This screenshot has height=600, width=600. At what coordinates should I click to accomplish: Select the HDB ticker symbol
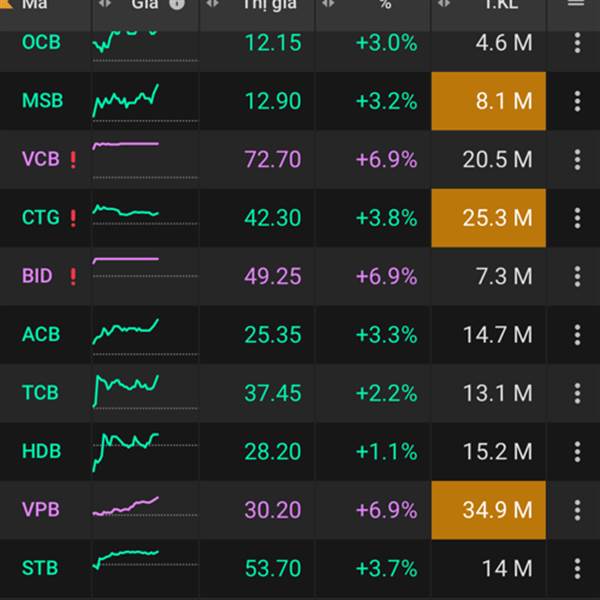[41, 452]
